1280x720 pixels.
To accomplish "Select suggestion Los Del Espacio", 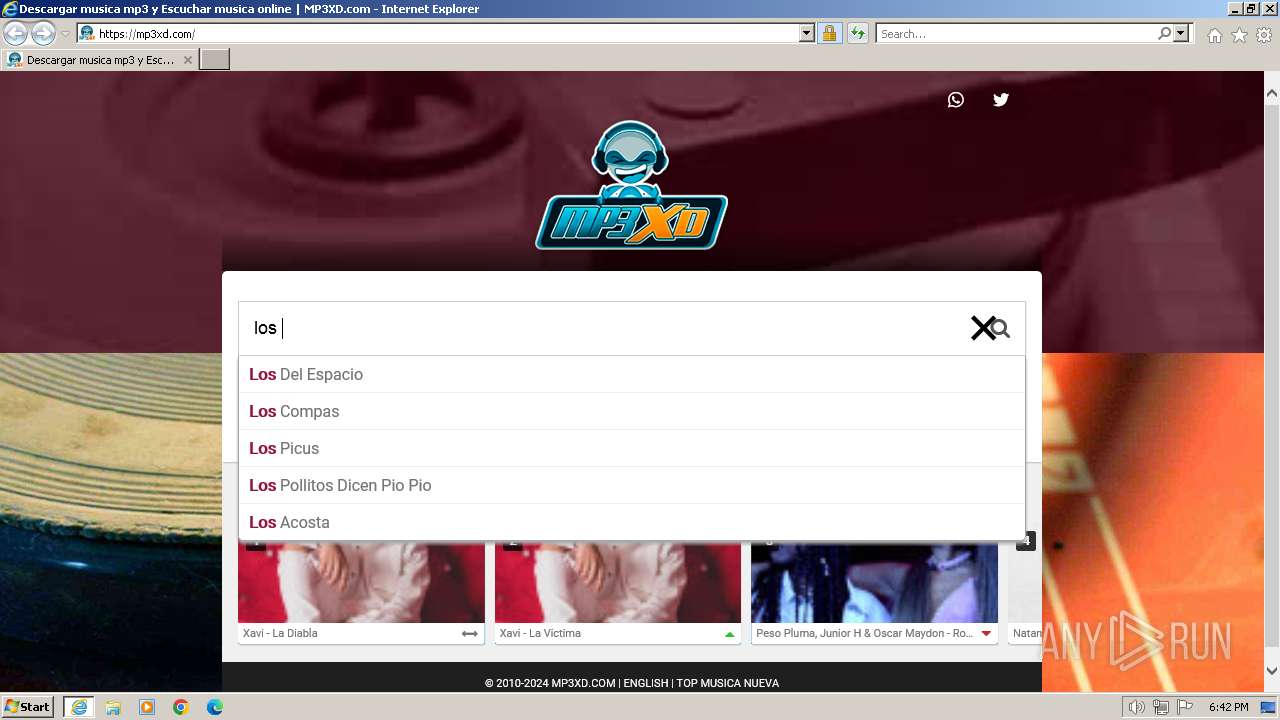I will (x=632, y=374).
